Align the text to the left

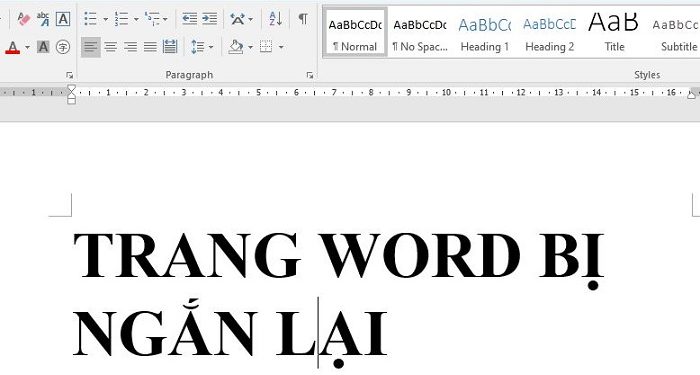[x=91, y=47]
